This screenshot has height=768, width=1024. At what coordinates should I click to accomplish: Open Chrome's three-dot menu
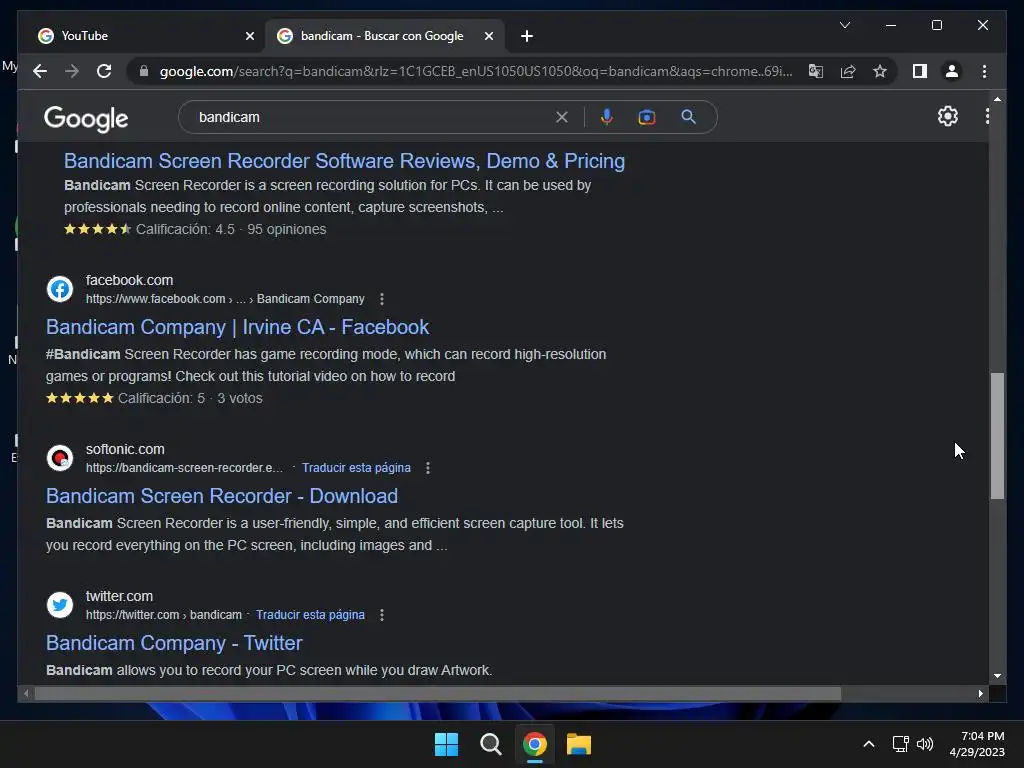point(984,71)
